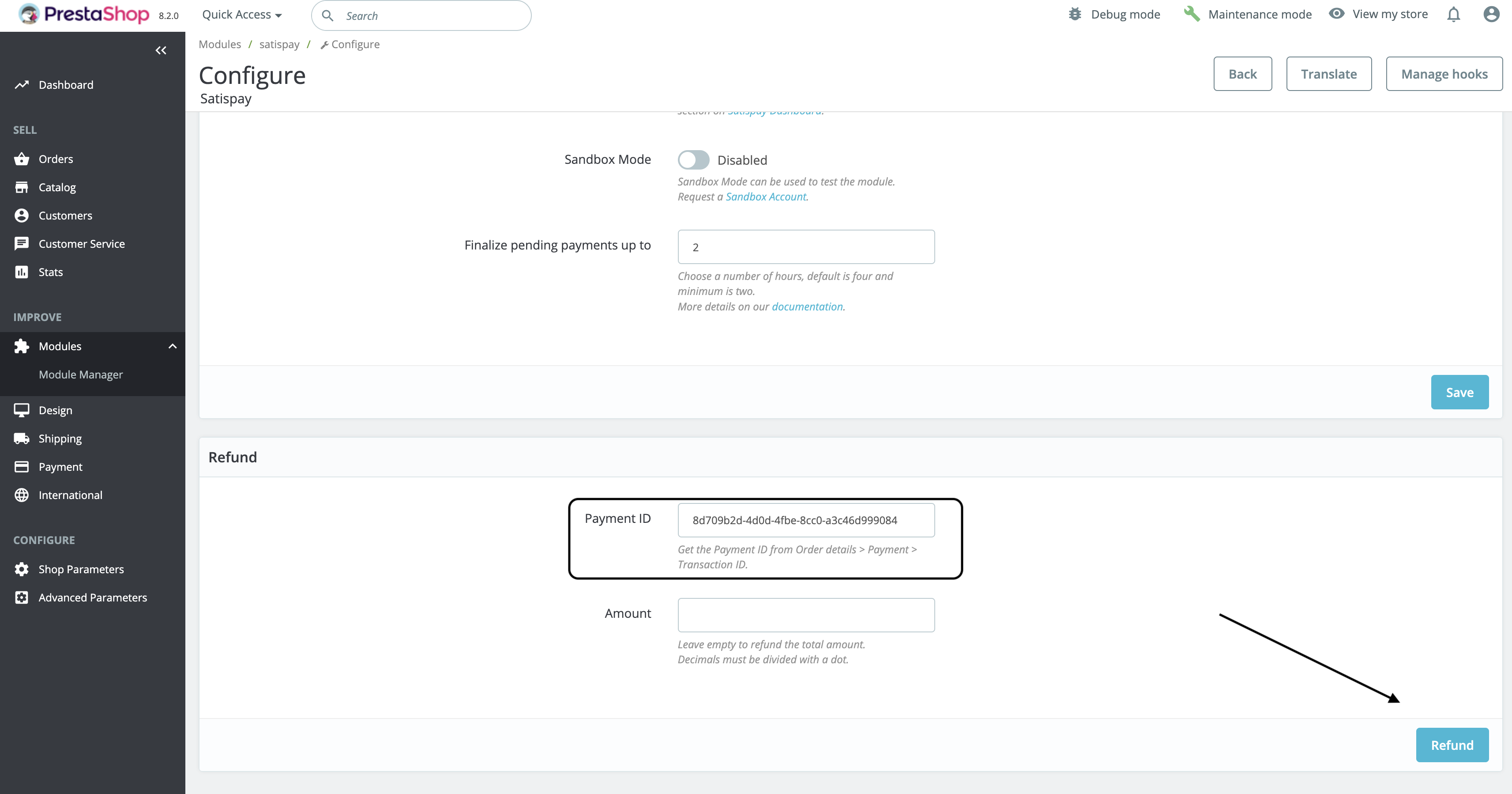Screen dimensions: 1512x794
Task: Open the Quick Access dropdown
Action: [x=242, y=15]
